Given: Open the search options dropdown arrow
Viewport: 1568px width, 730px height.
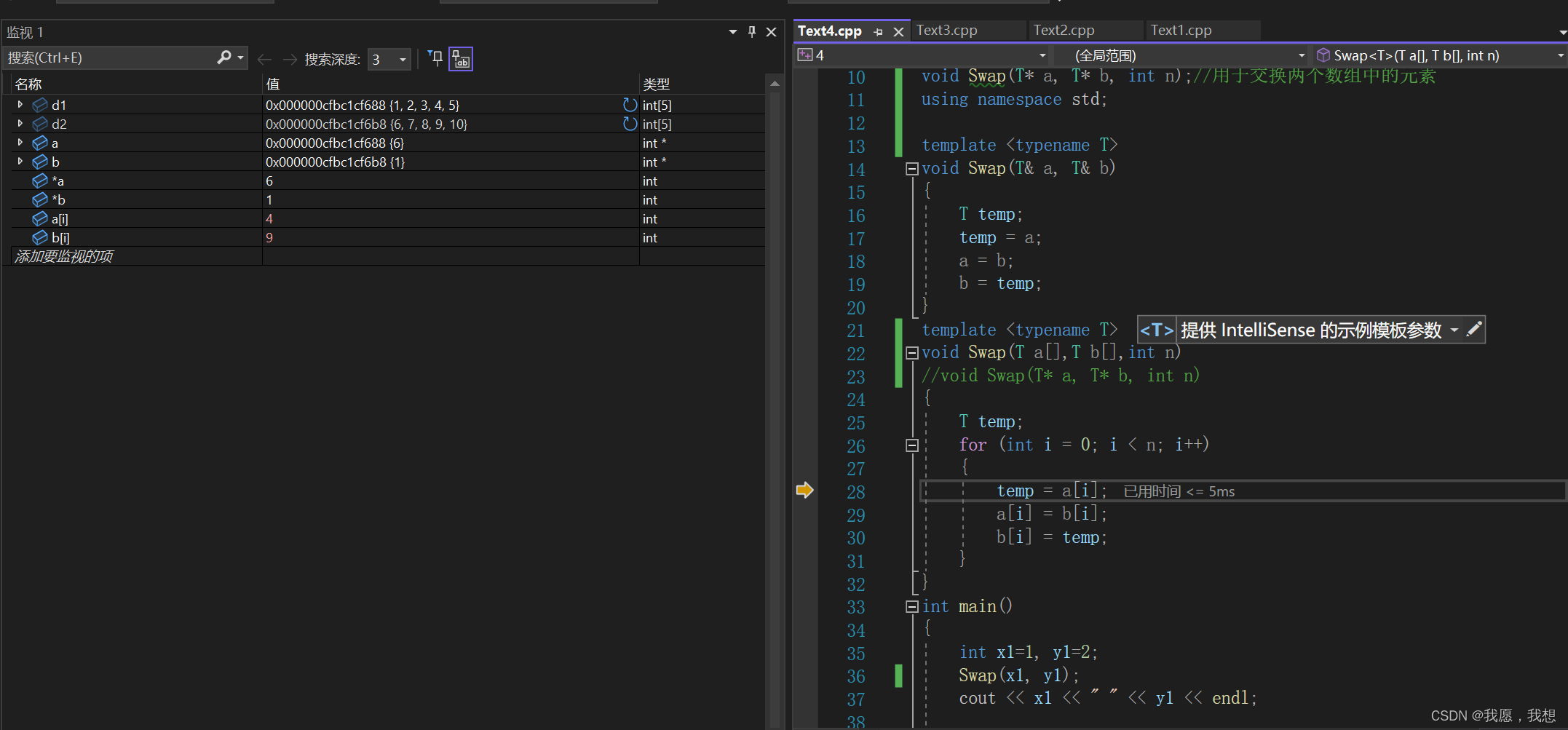Looking at the screenshot, I should (241, 57).
